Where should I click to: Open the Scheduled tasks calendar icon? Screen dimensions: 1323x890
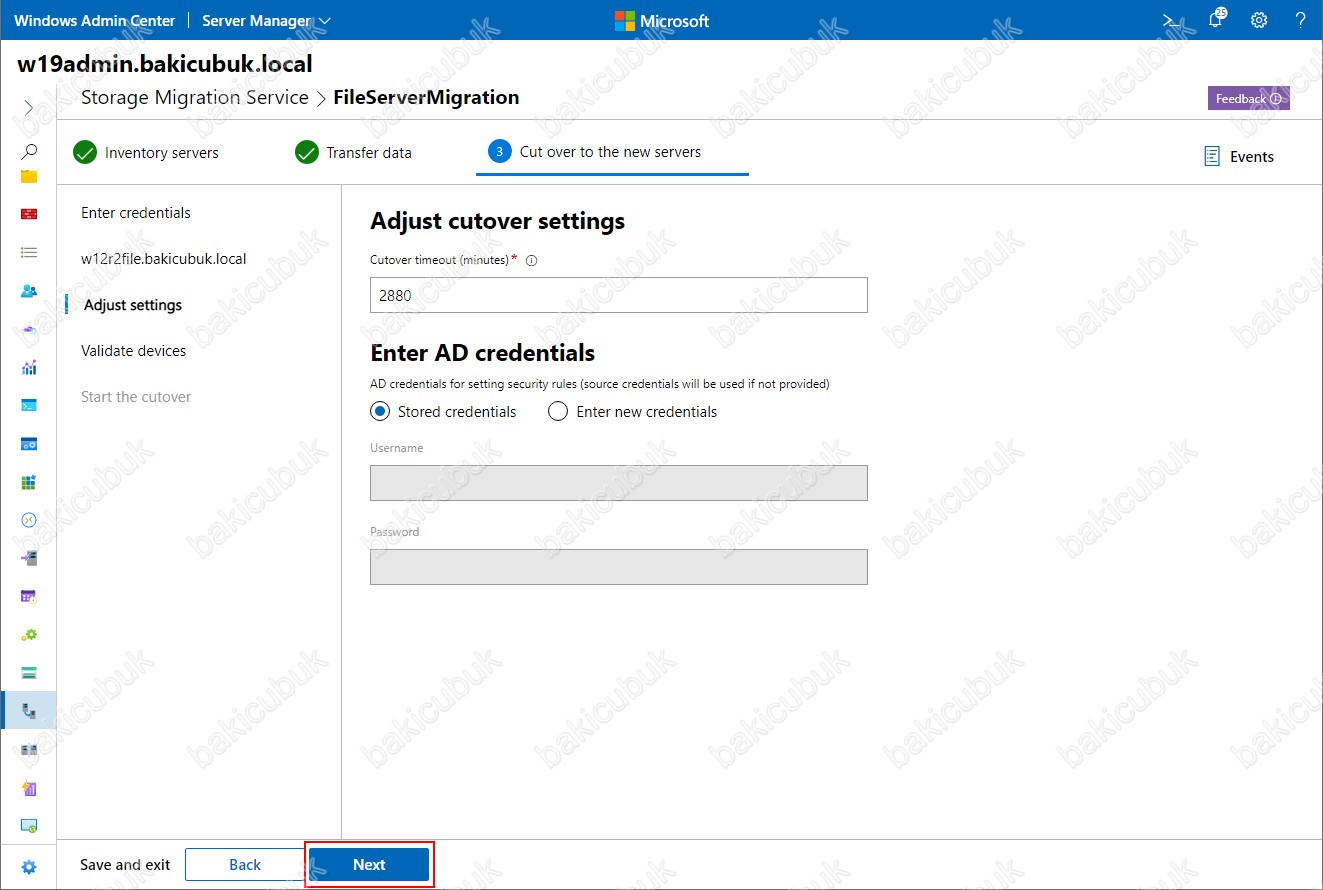(x=29, y=596)
